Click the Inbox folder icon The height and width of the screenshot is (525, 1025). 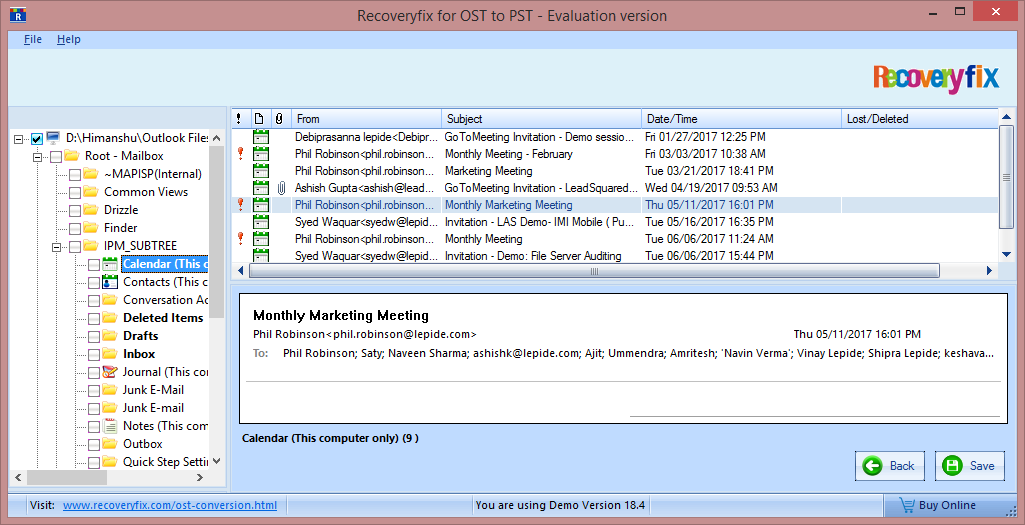click(110, 354)
